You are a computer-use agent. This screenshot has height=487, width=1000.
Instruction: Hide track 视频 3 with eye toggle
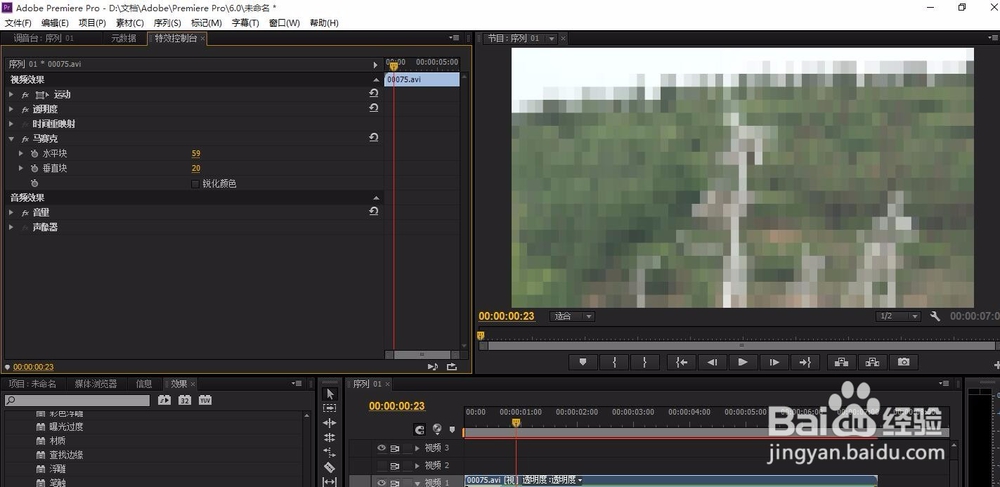pos(382,448)
